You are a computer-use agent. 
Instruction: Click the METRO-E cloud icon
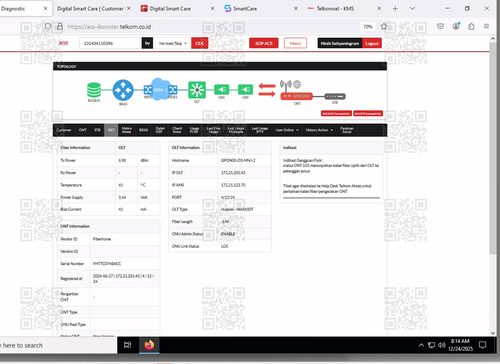160,89
